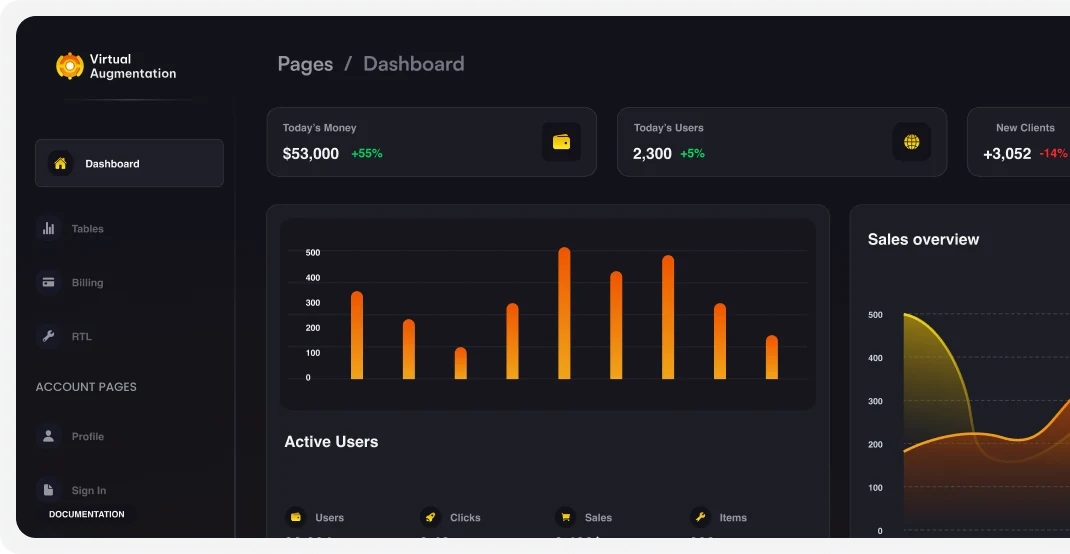The image size is (1070, 554).
Task: Click the +3,052 new clients value
Action: coord(1007,154)
